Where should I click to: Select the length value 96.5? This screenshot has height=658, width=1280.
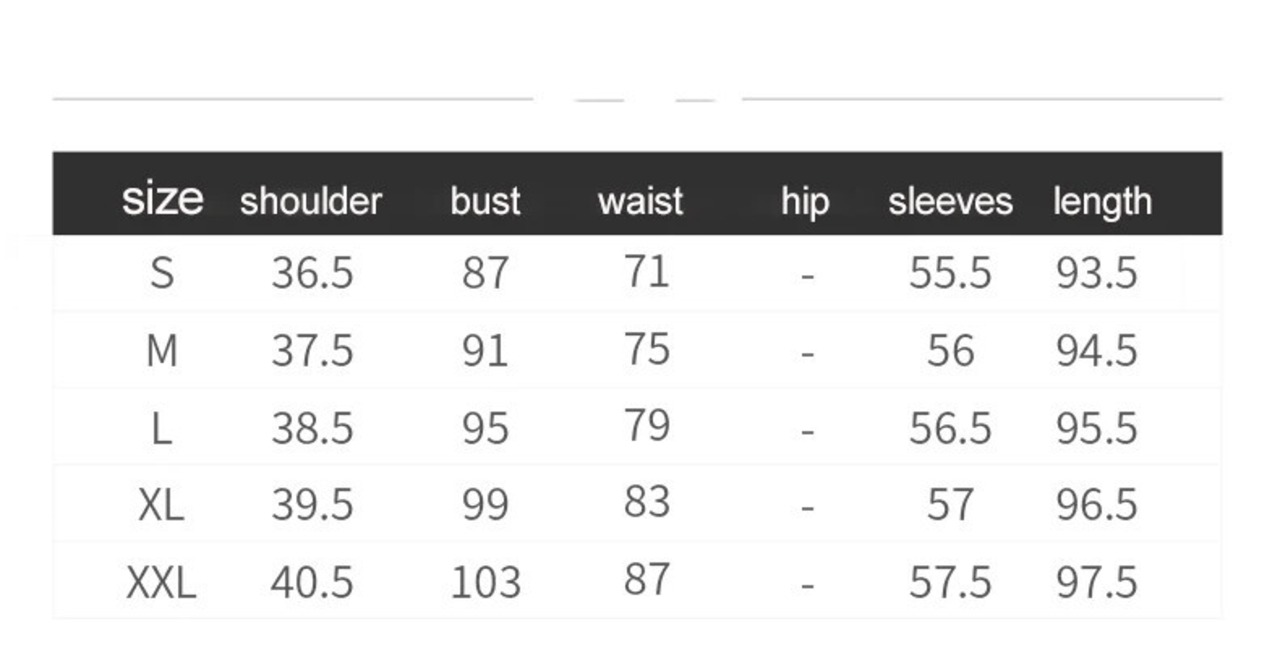point(1097,505)
